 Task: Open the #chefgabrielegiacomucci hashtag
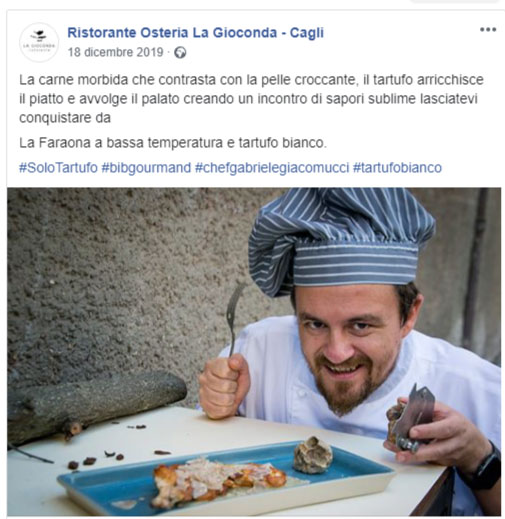272,167
